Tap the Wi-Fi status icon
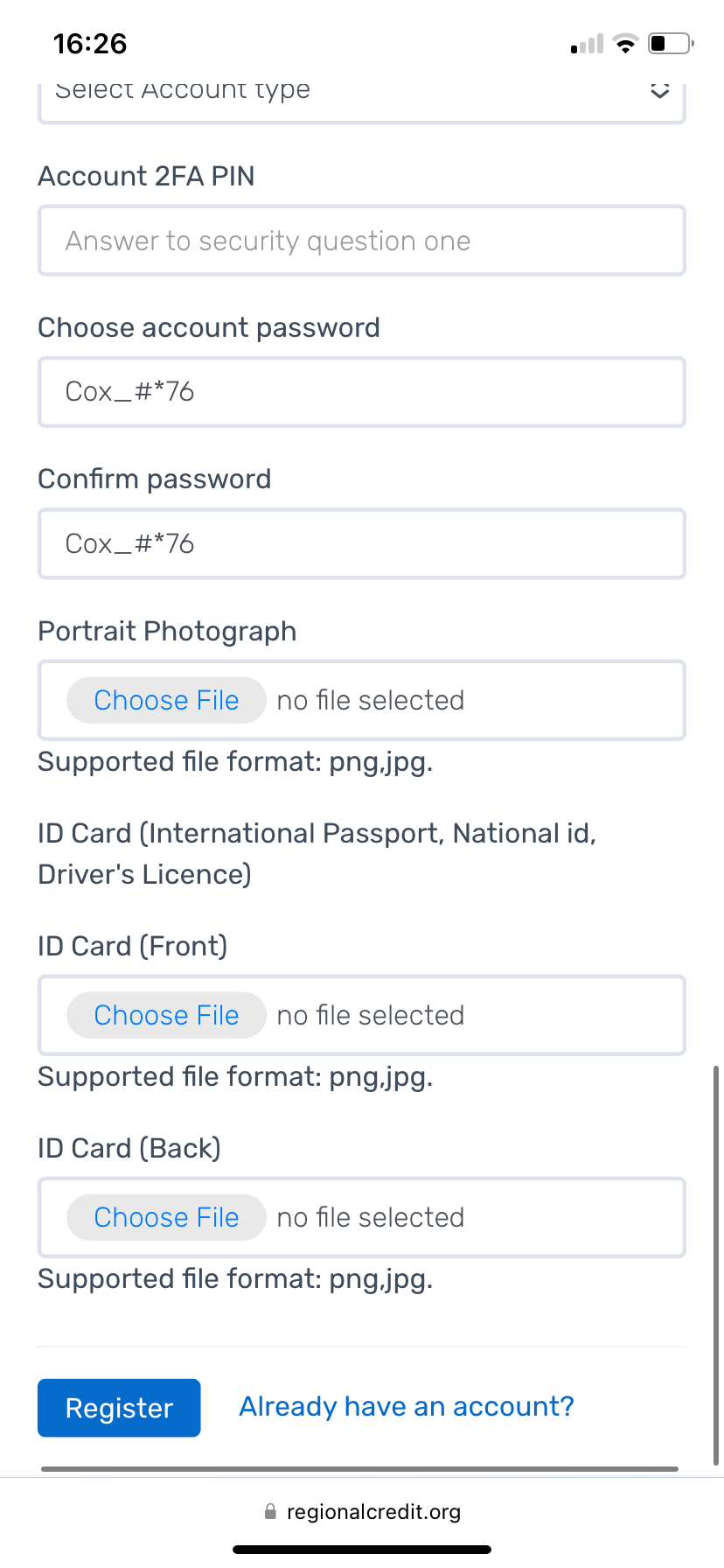 [625, 44]
